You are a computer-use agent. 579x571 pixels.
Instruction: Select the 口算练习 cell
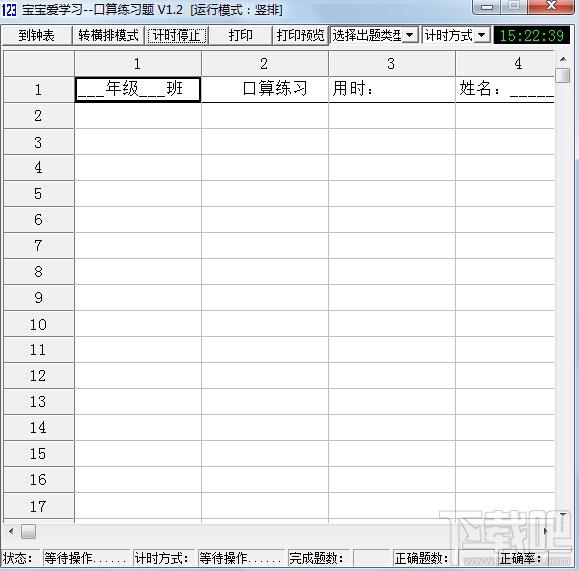pyautogui.click(x=265, y=89)
